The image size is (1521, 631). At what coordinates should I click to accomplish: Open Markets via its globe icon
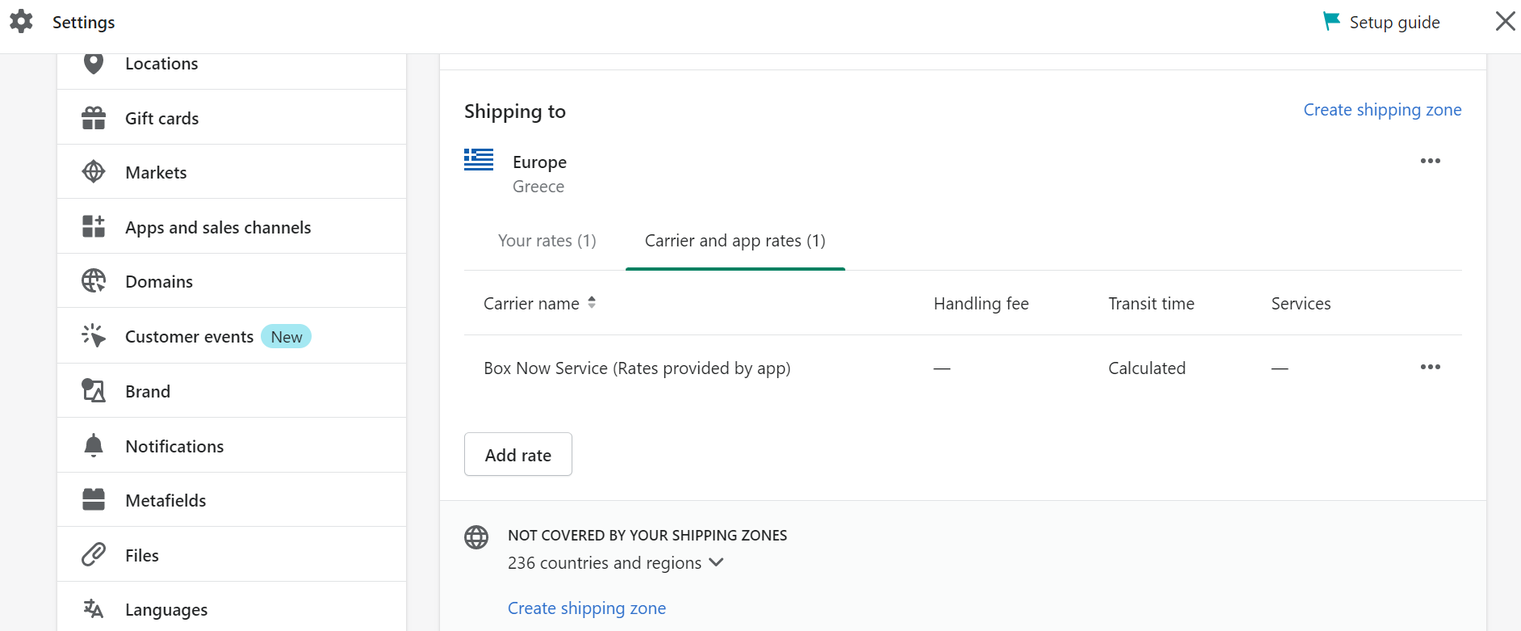93,172
